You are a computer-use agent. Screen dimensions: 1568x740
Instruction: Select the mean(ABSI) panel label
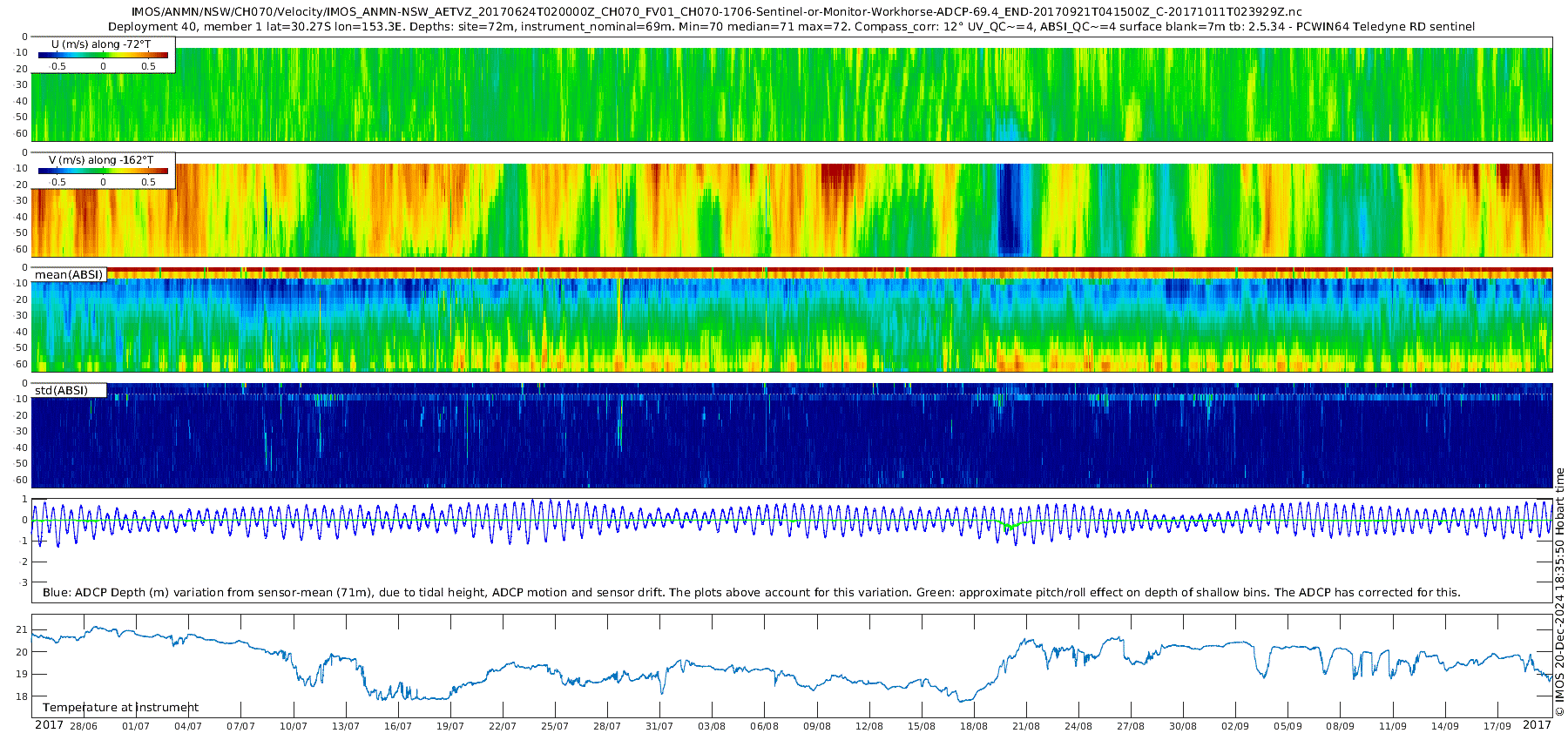coord(69,275)
